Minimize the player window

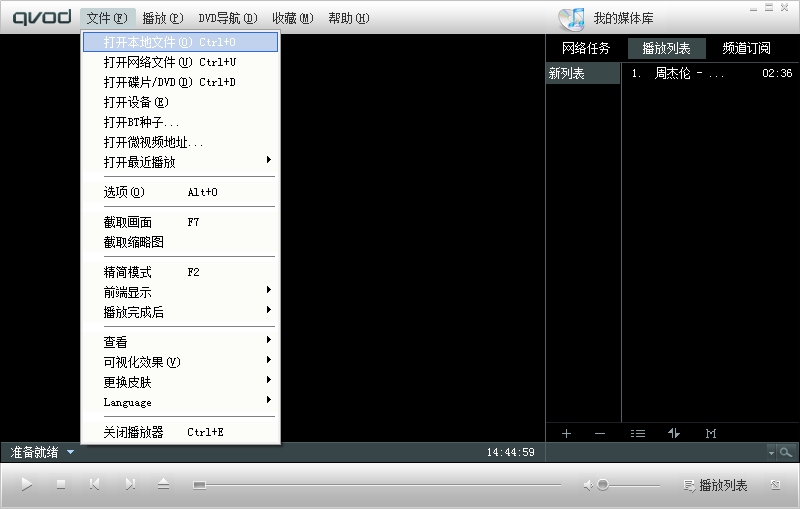click(x=754, y=8)
